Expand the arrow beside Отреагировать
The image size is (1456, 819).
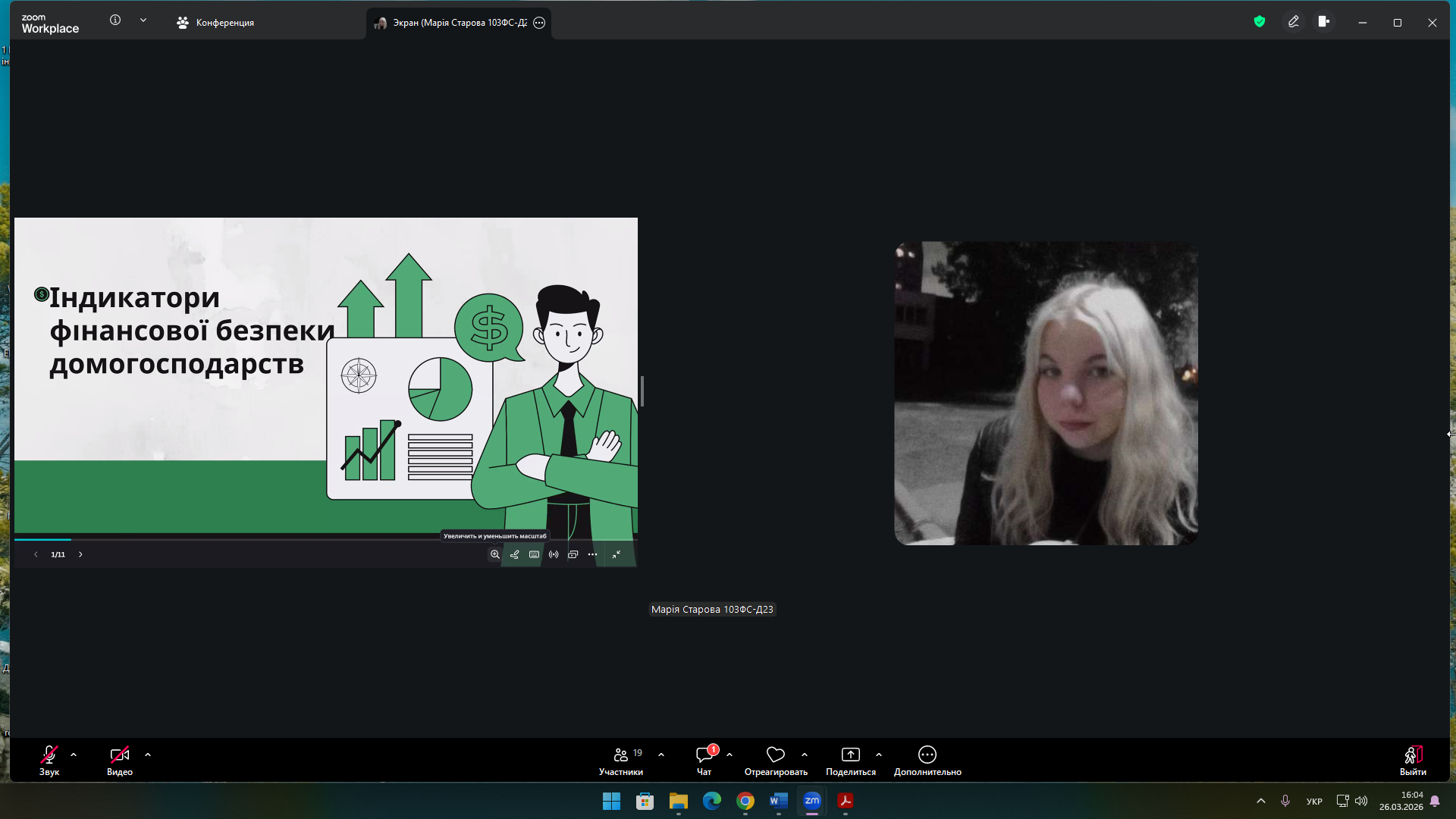[805, 755]
